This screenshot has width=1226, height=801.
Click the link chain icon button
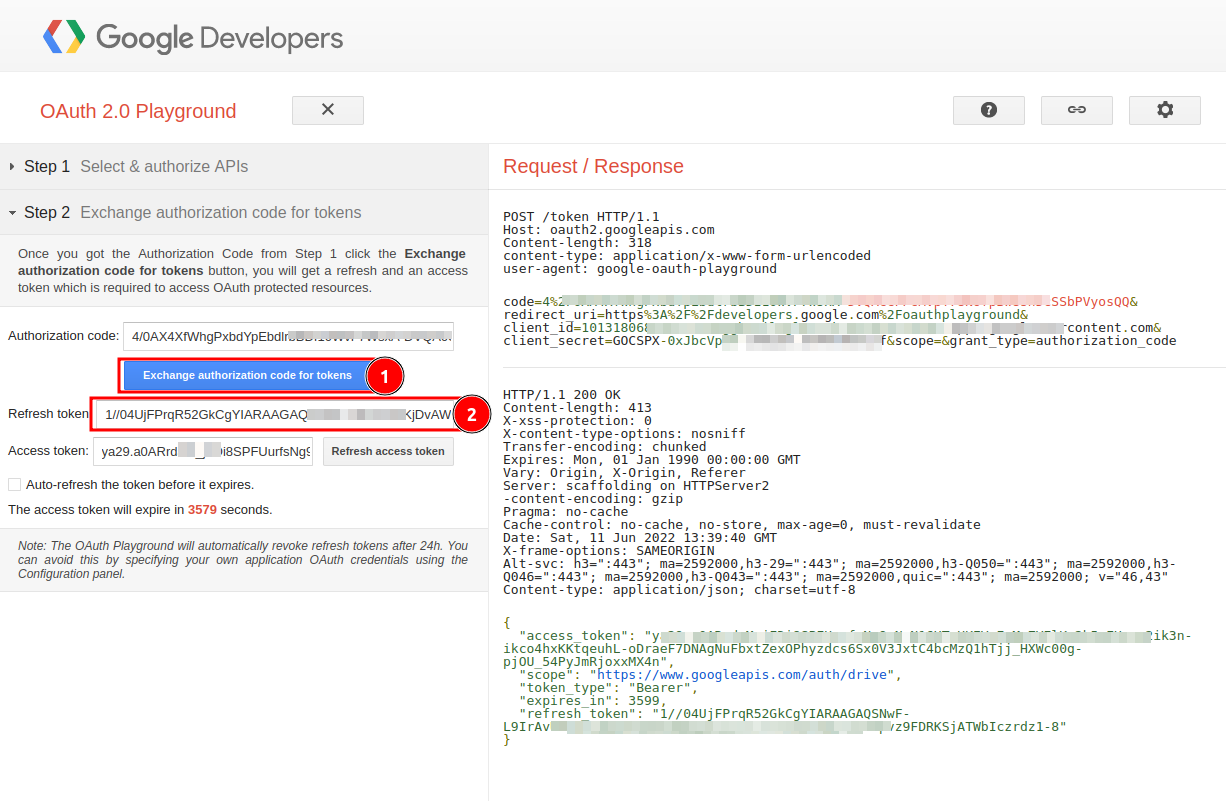click(1077, 110)
